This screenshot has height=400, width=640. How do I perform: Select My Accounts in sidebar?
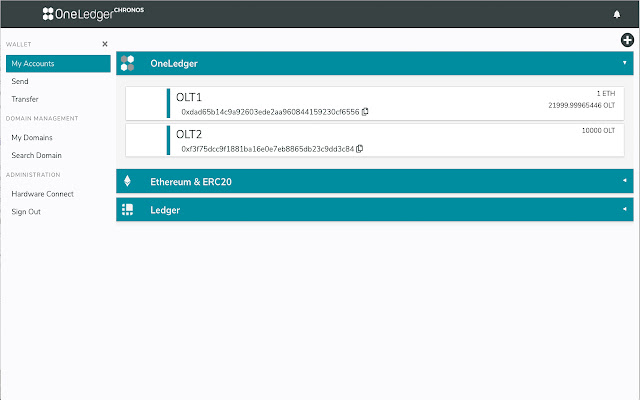pos(58,64)
